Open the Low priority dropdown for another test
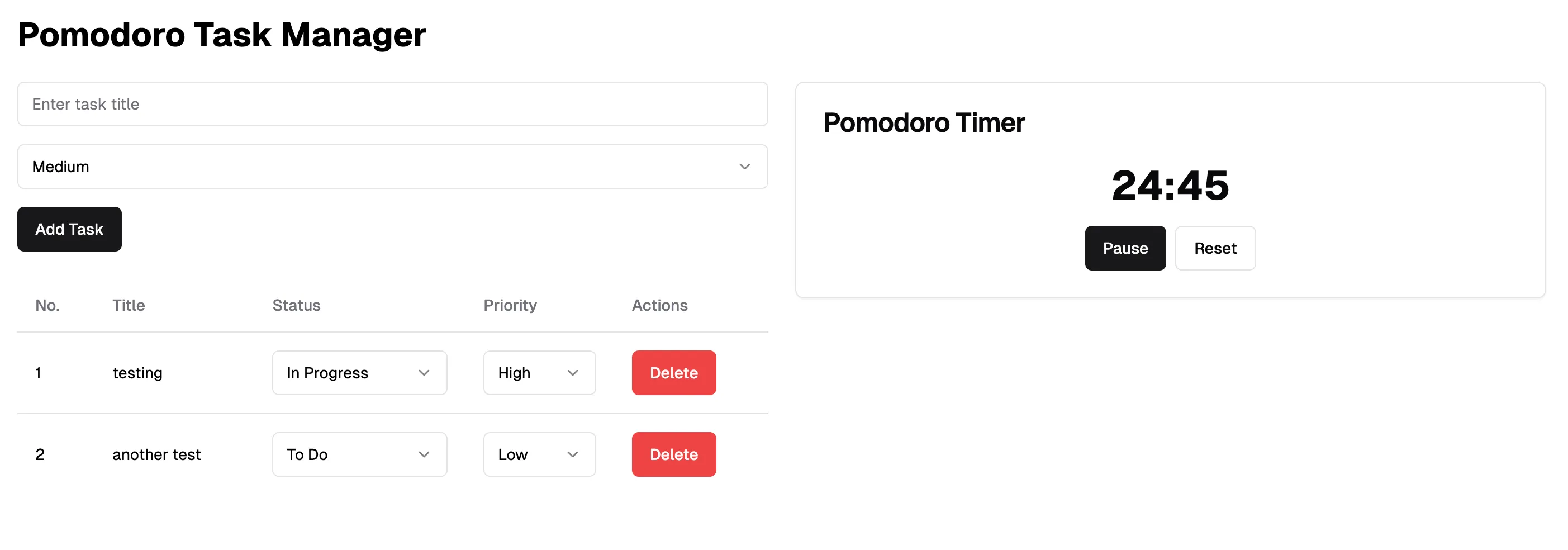 (x=539, y=454)
